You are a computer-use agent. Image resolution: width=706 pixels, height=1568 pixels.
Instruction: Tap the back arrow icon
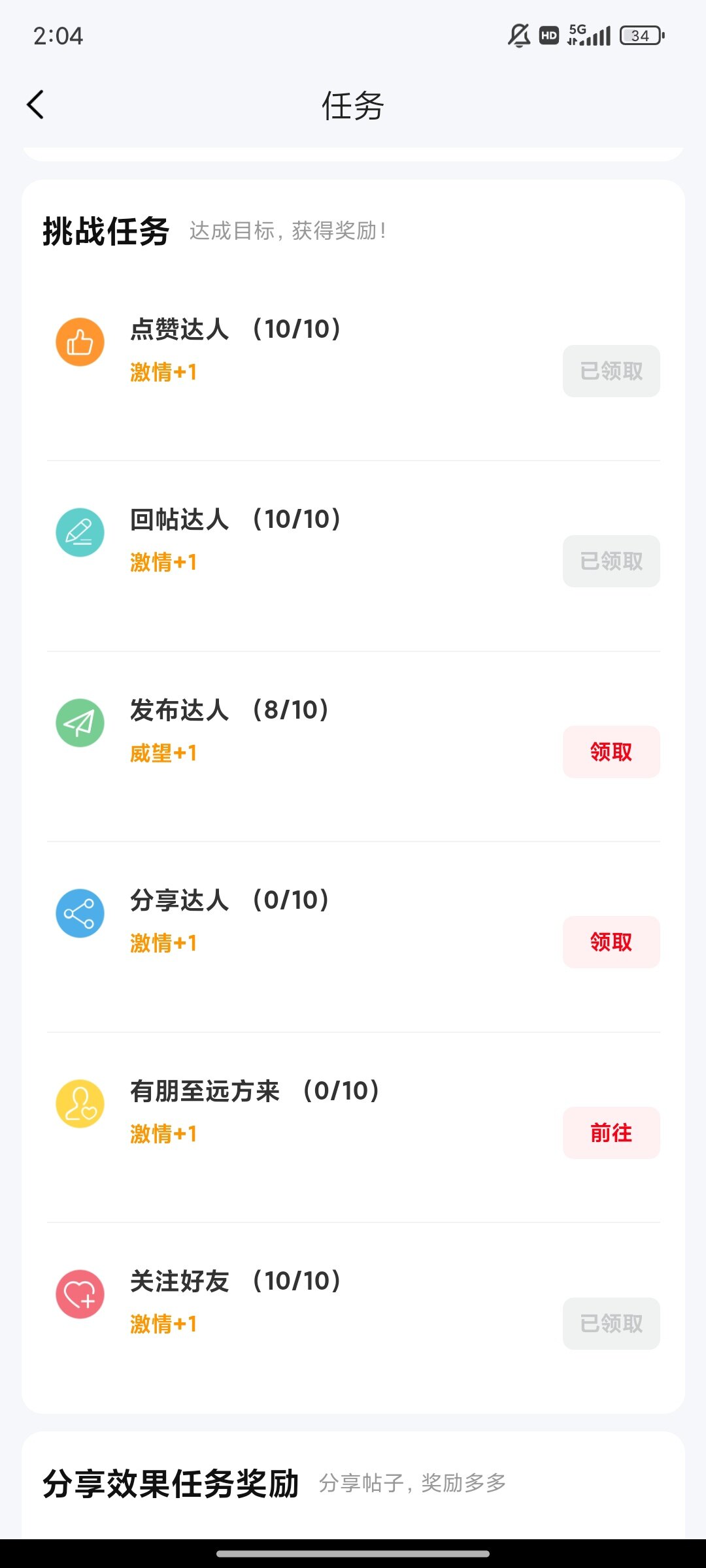[x=36, y=105]
